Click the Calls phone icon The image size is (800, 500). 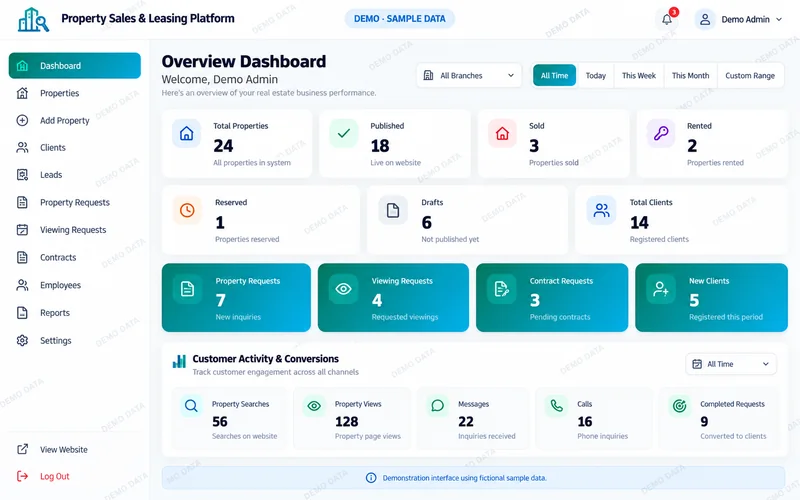557,406
